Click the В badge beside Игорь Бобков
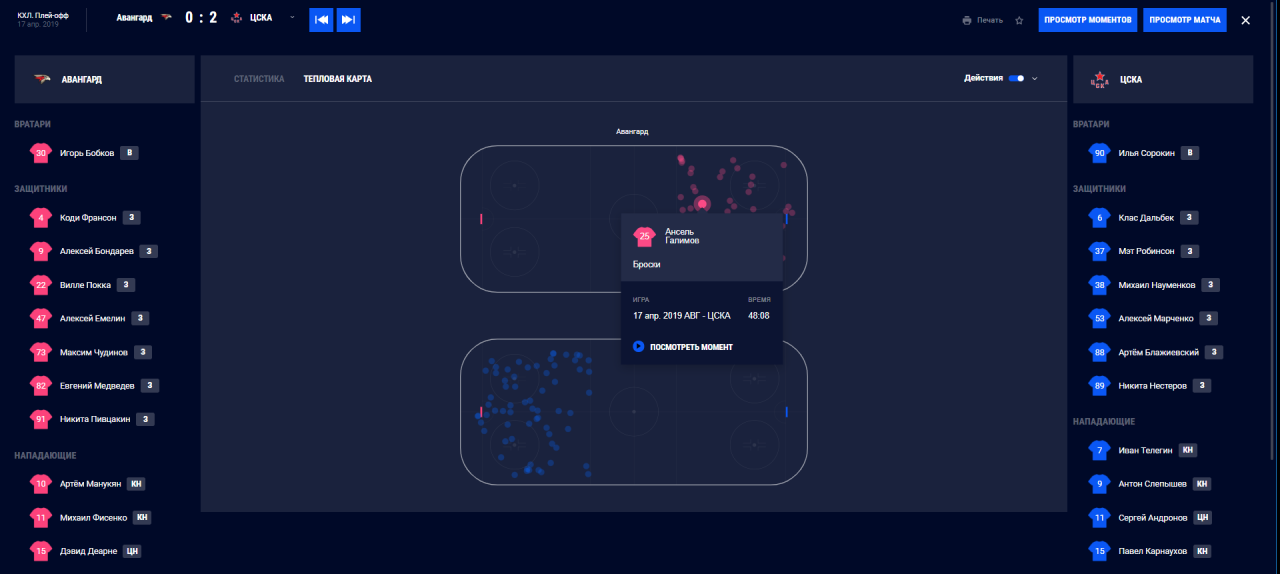 click(129, 153)
